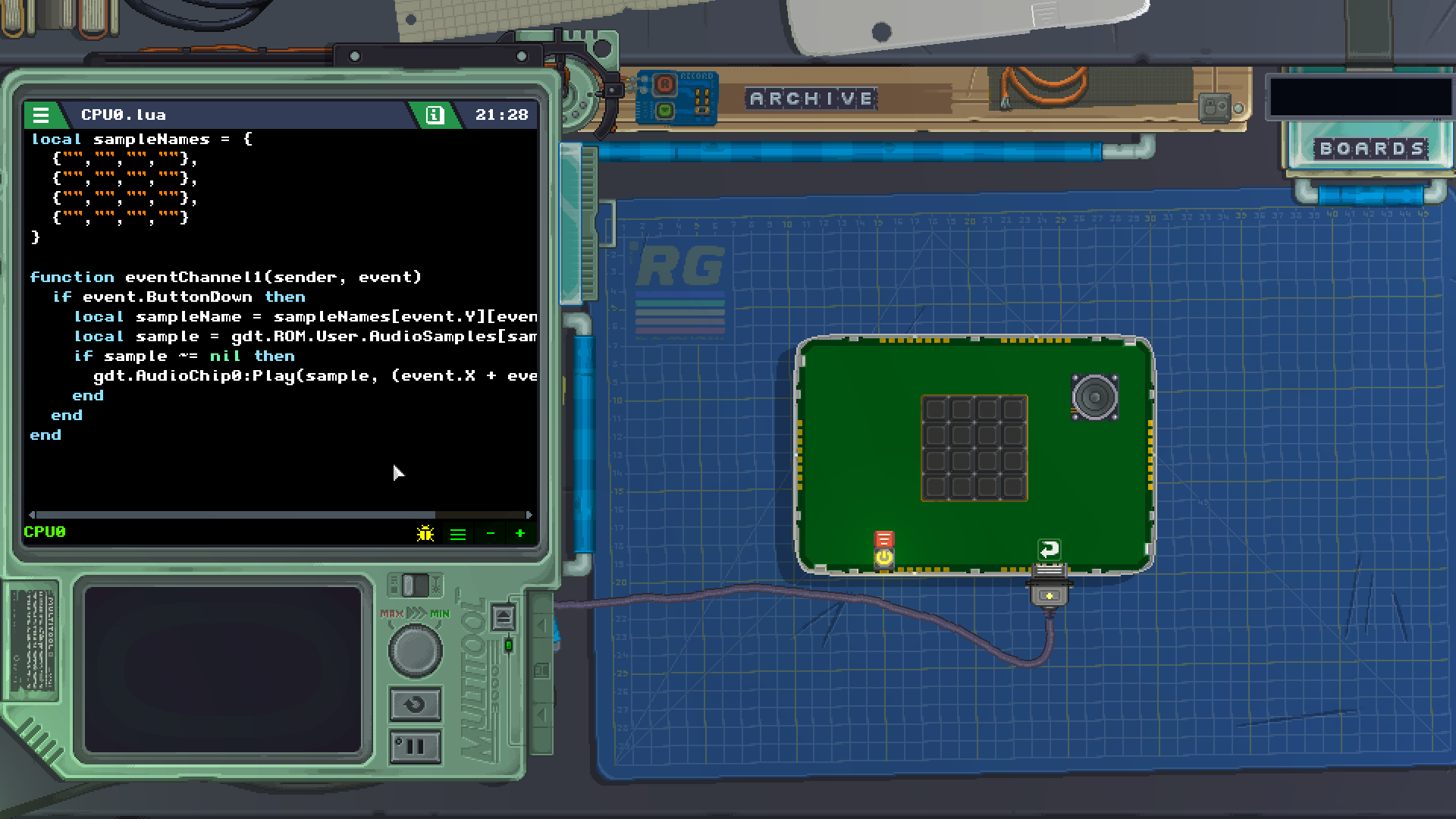Flip the multitool mode slide switch

pos(414,585)
